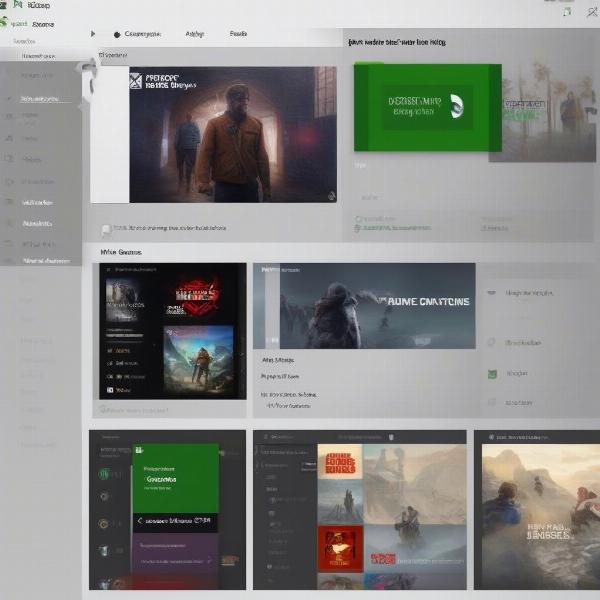Open the foggy spire tile between the two posters
This screenshot has height=600, width=600.
tap(340, 502)
